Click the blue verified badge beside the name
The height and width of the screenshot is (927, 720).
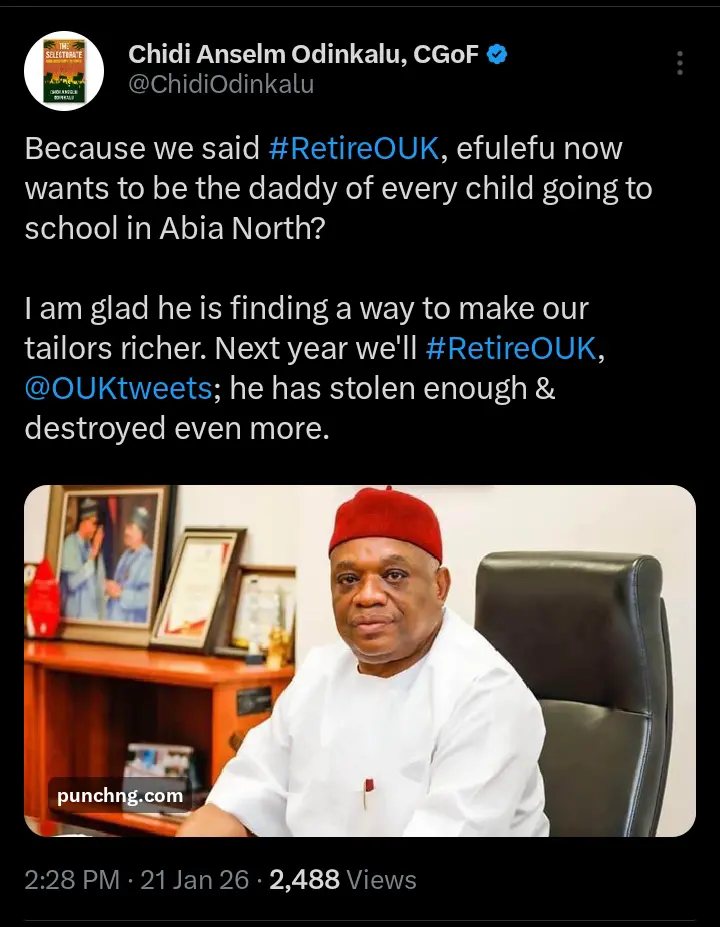[496, 55]
